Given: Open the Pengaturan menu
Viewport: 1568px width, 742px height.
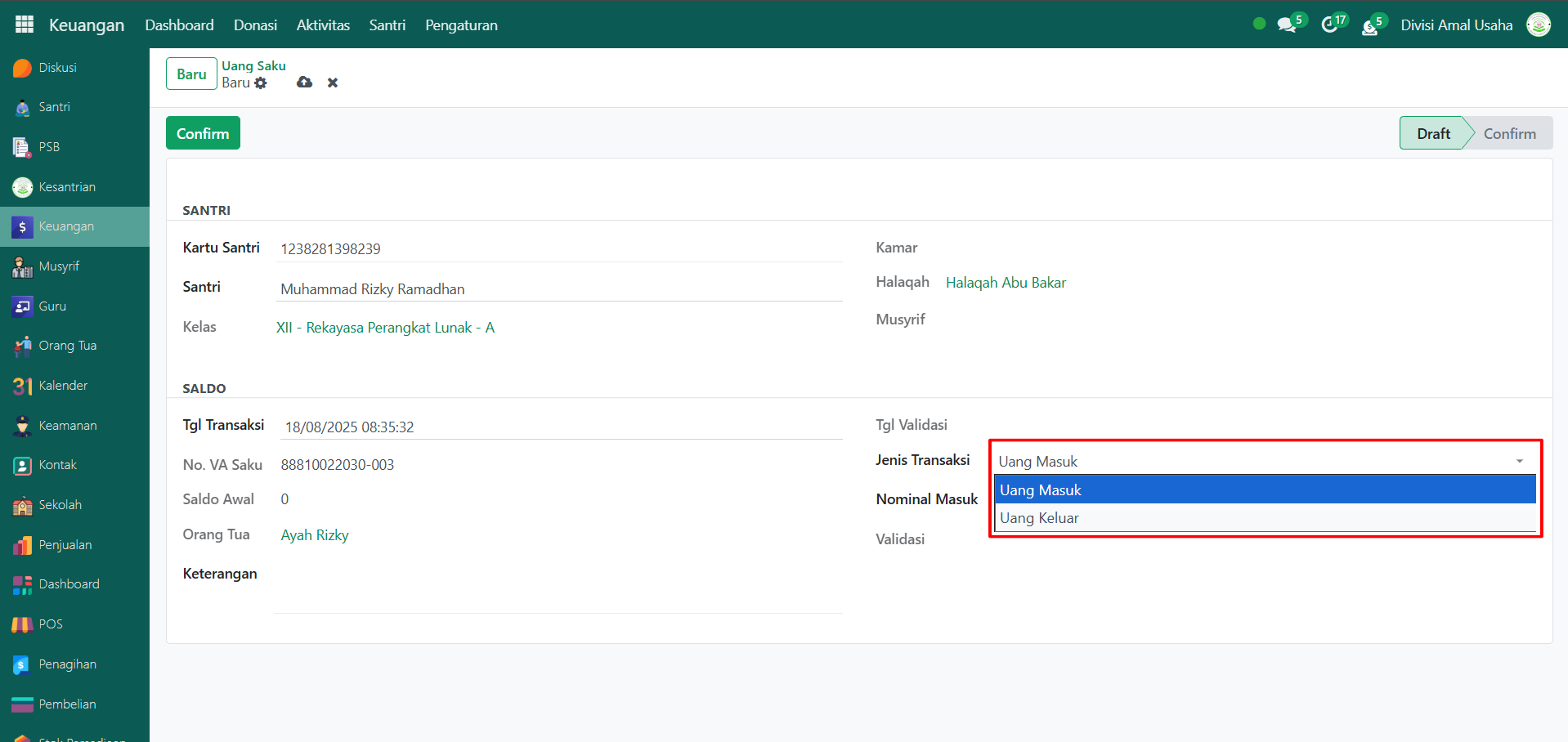Looking at the screenshot, I should [461, 25].
